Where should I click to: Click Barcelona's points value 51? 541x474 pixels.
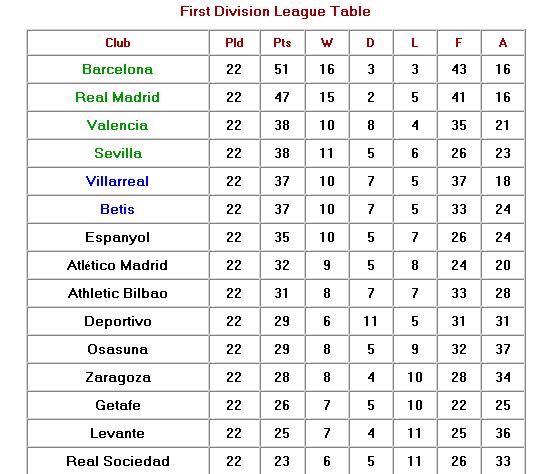282,69
